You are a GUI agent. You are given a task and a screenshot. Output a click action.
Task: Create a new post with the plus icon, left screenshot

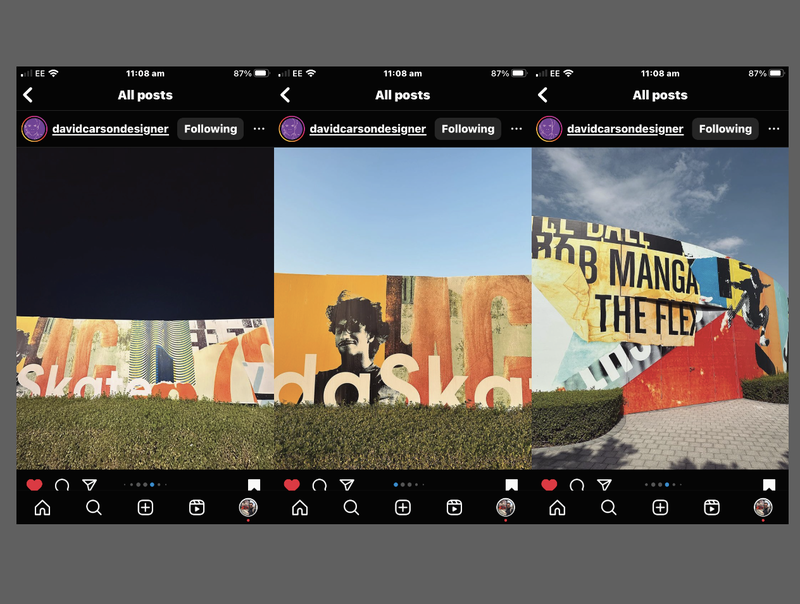[145, 508]
